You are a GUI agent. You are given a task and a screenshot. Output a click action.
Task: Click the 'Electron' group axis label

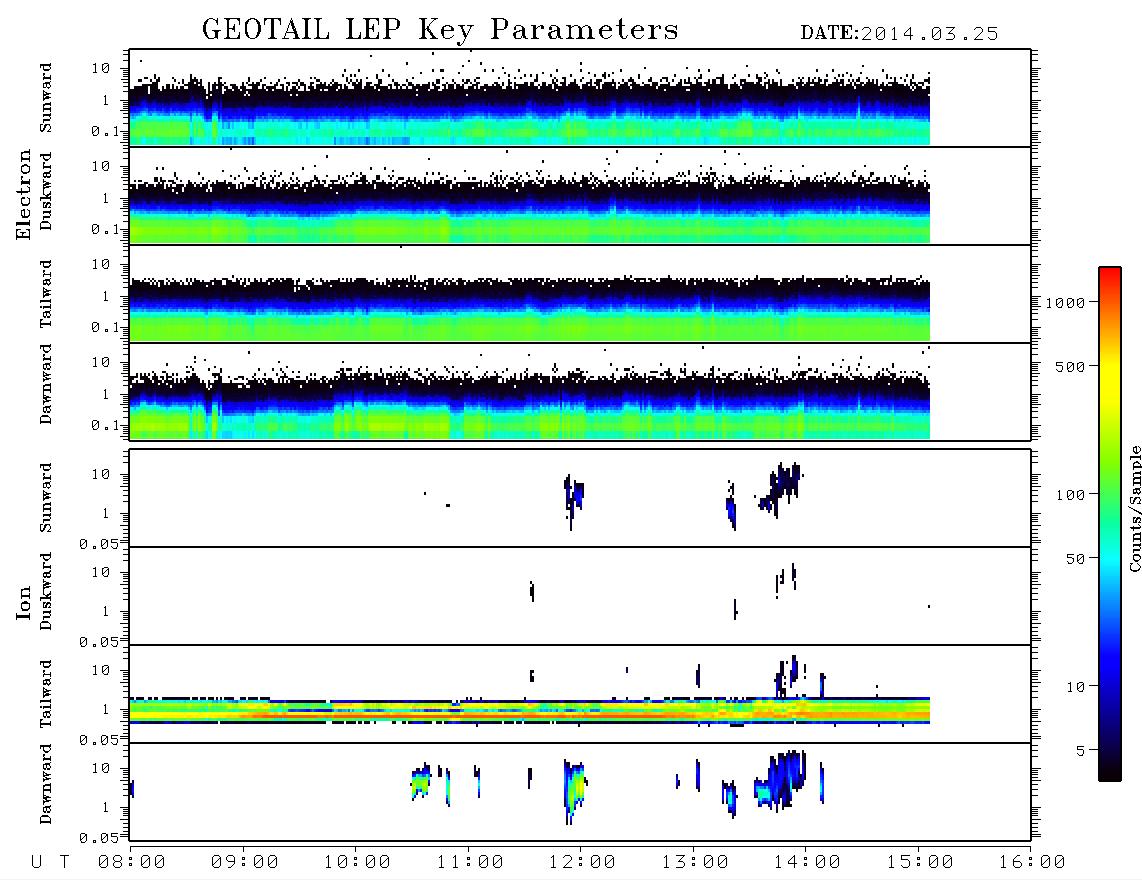pyautogui.click(x=24, y=195)
